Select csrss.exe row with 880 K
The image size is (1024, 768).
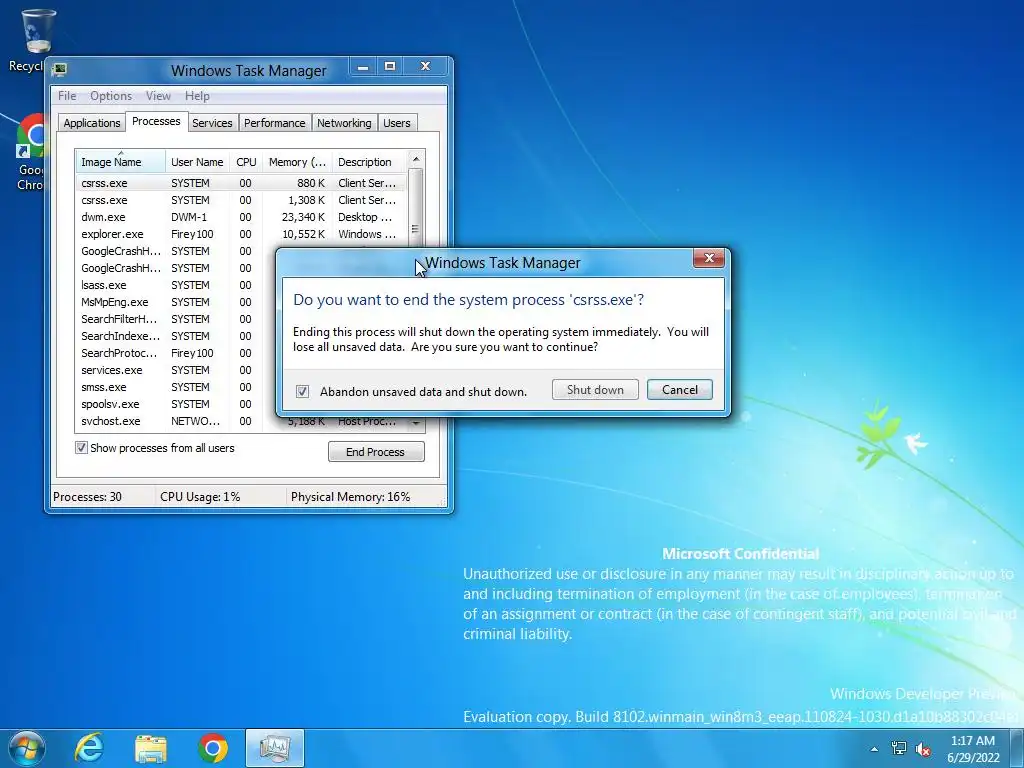tap(240, 183)
